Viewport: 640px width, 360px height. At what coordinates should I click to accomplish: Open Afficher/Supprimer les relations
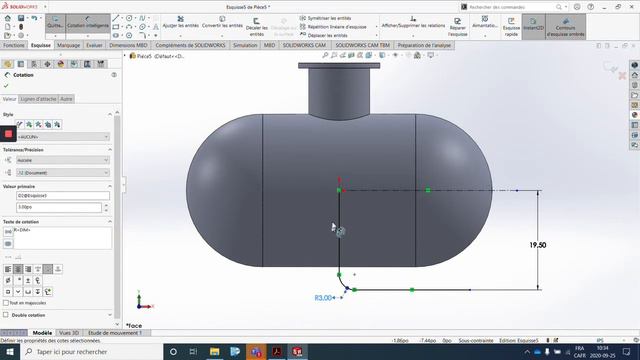[x=413, y=22]
